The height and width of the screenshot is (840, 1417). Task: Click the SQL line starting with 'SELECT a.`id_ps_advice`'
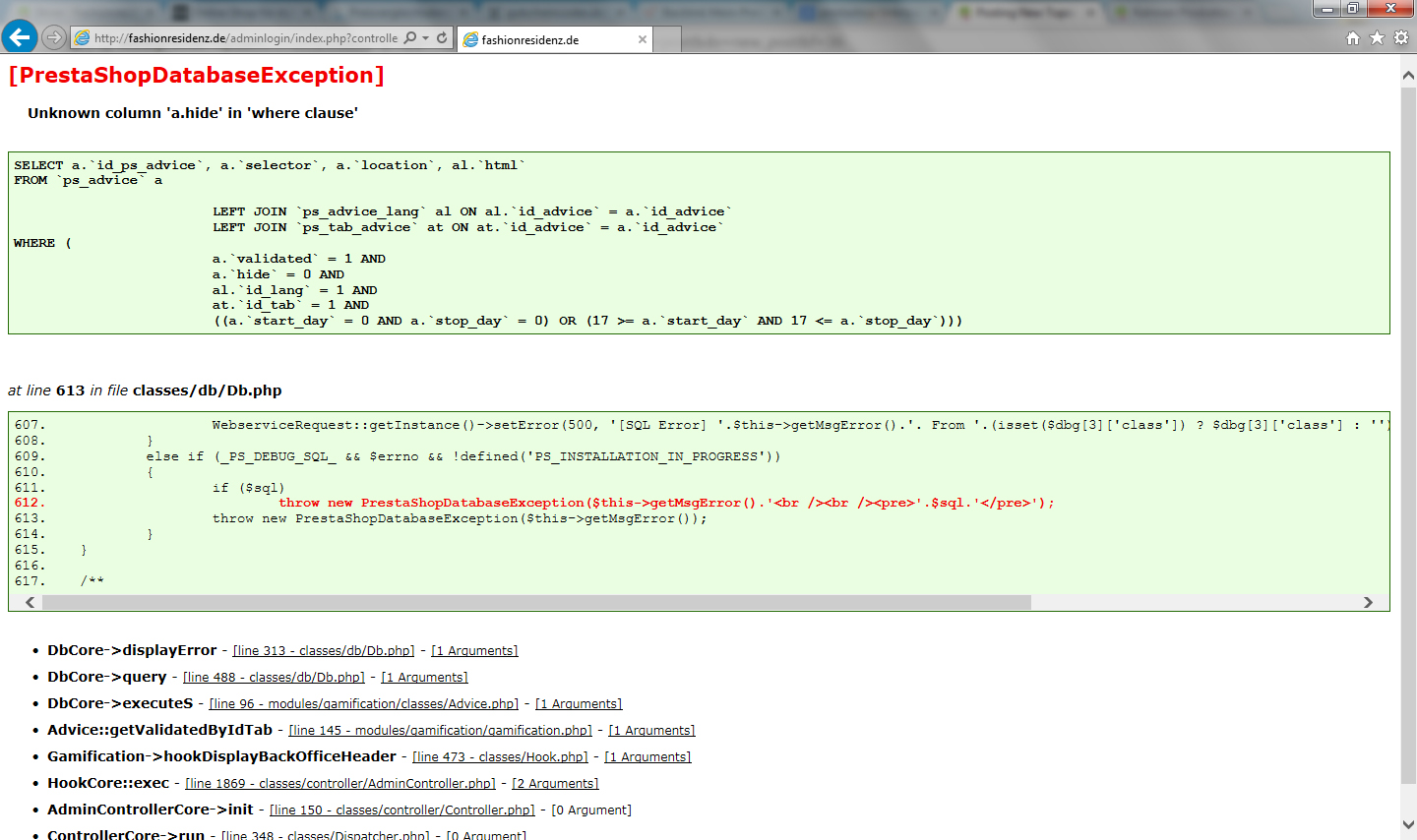coord(270,165)
